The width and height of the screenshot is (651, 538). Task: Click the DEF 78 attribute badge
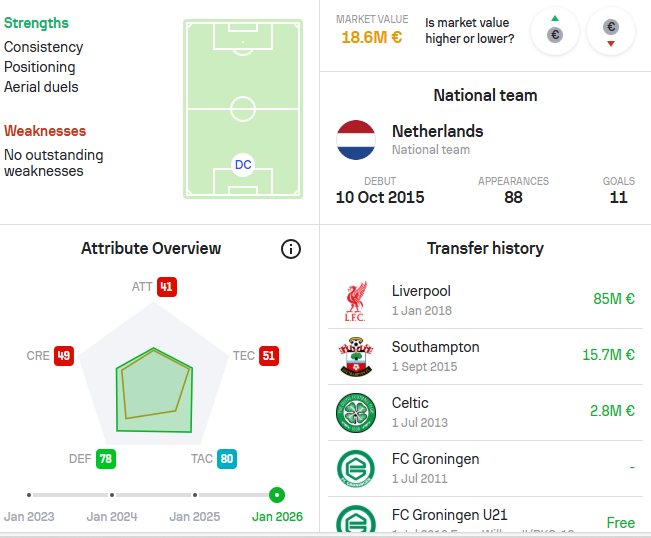point(106,459)
